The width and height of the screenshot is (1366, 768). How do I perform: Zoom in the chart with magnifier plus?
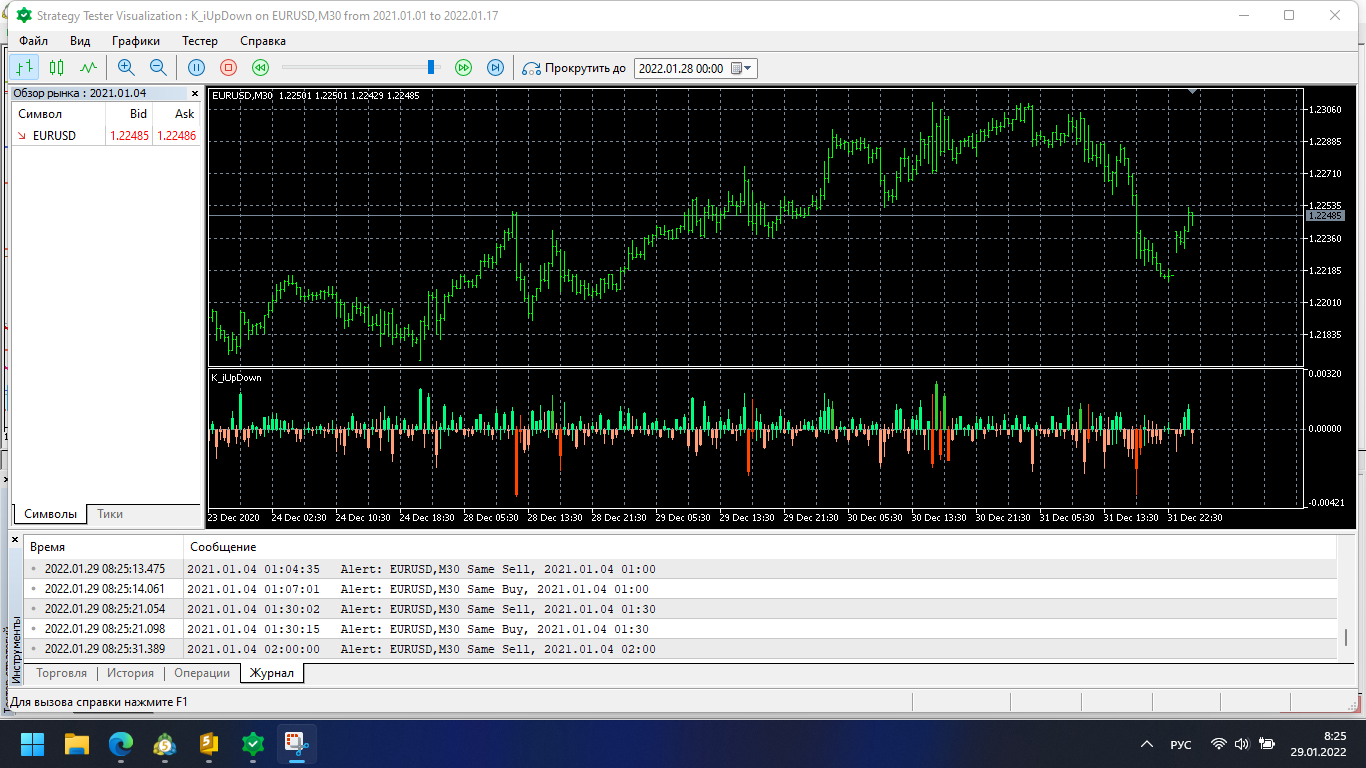126,68
